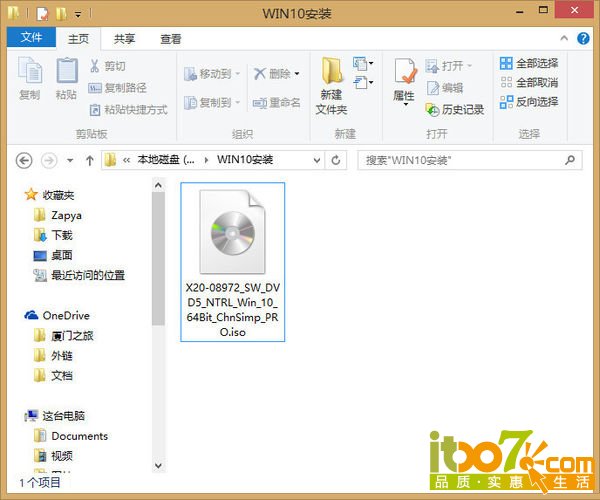Image resolution: width=600 pixels, height=500 pixels.
Task: Open the File (文件) menu
Action: 31,37
